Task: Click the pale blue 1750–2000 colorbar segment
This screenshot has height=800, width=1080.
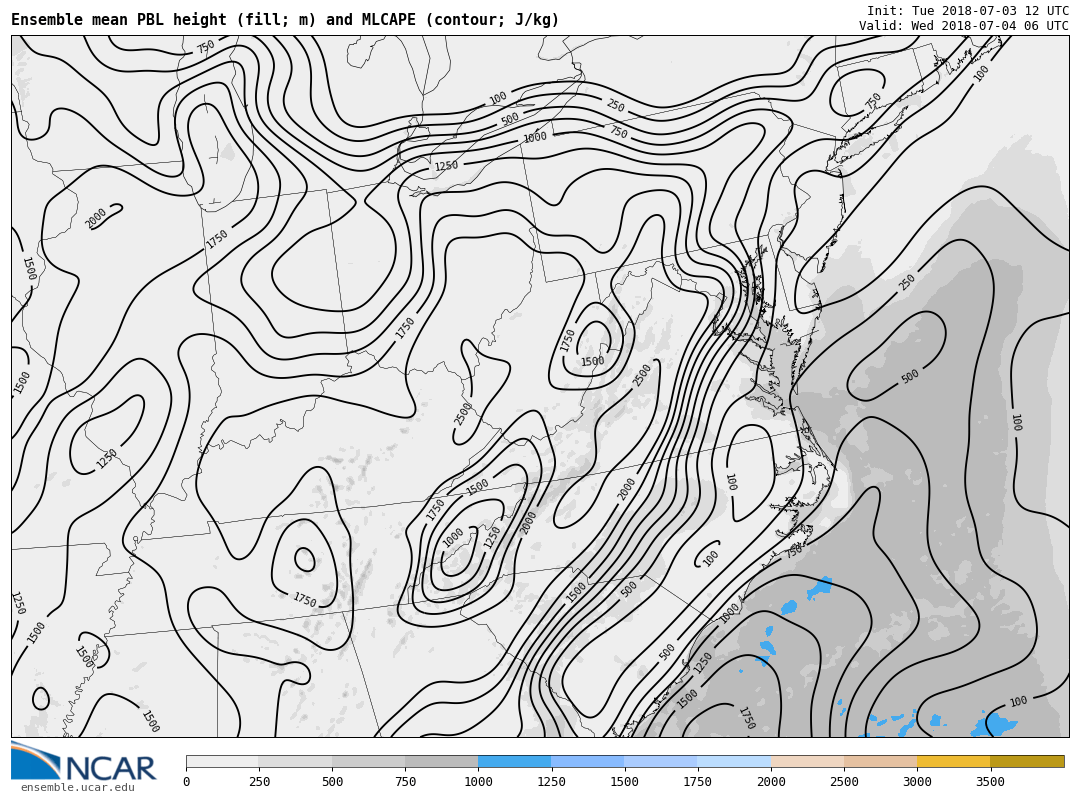Action: (734, 762)
